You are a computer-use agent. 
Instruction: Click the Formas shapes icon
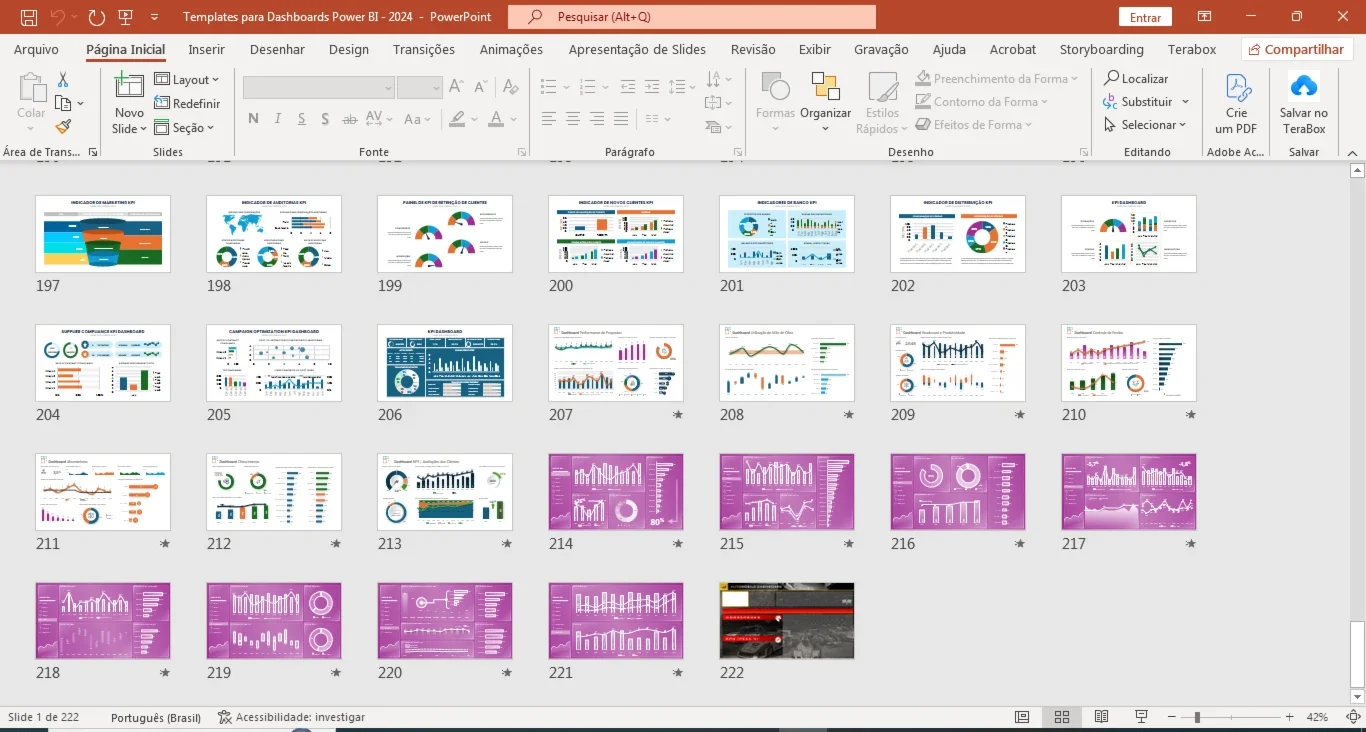pos(775,88)
